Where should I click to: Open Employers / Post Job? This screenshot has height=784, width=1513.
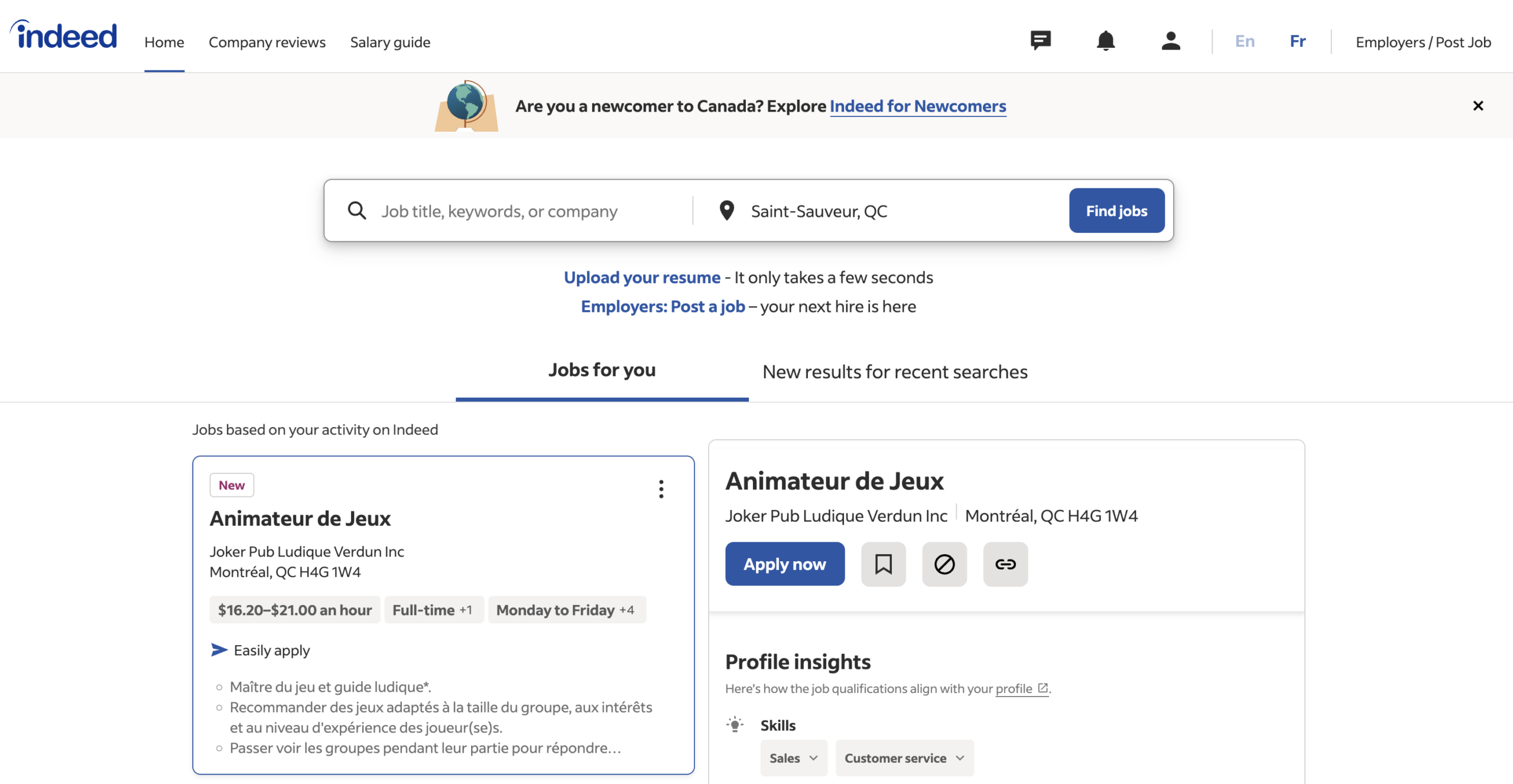1423,43
